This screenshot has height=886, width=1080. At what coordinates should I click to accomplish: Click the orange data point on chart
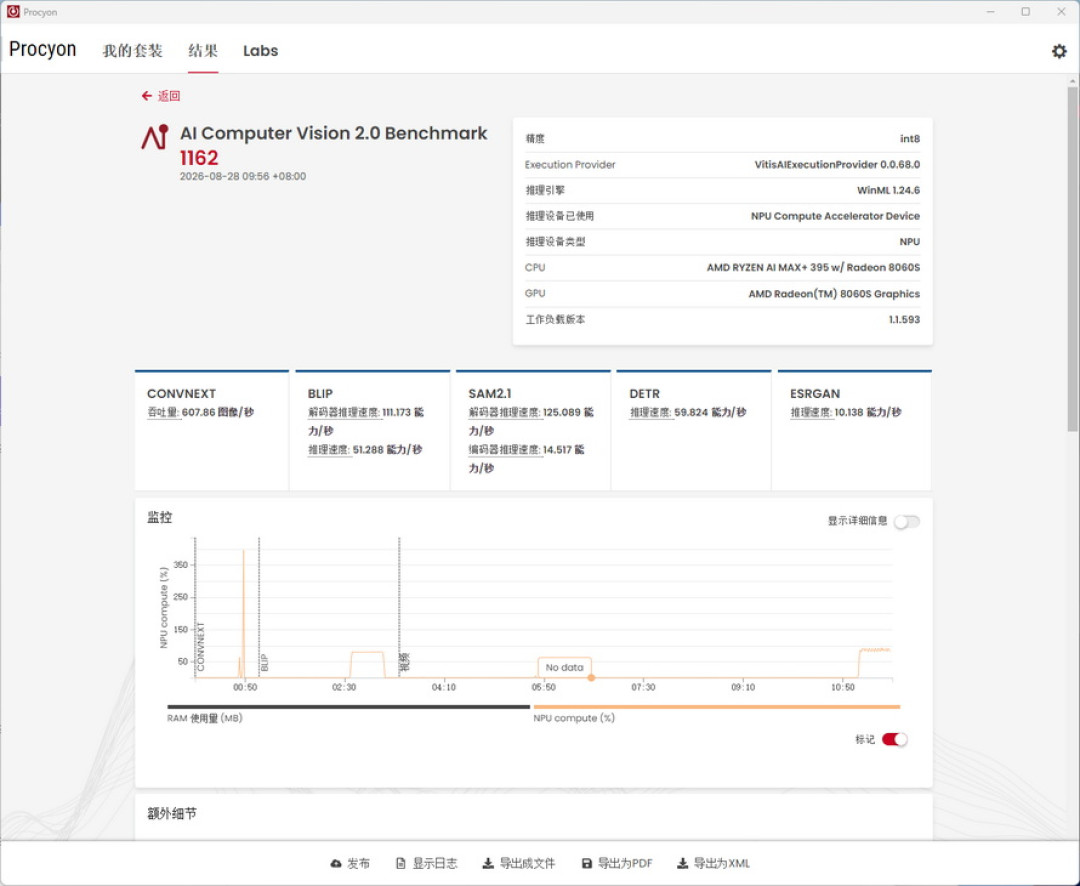click(591, 678)
